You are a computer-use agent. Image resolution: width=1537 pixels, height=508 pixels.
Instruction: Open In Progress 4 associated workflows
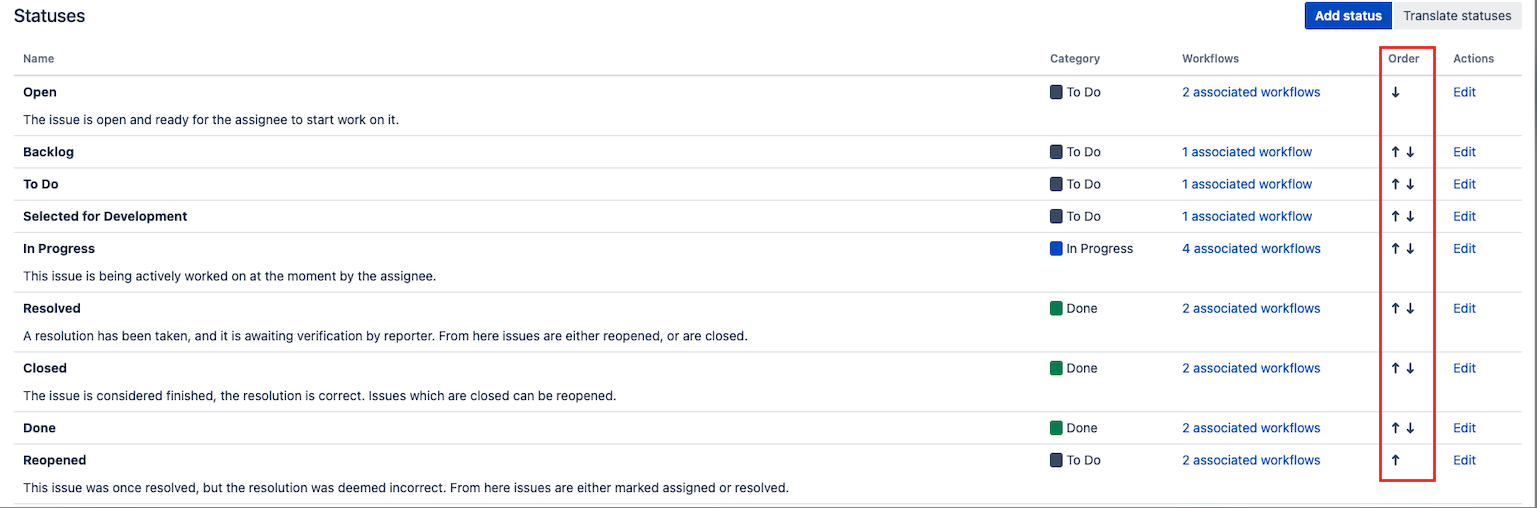(x=1251, y=249)
